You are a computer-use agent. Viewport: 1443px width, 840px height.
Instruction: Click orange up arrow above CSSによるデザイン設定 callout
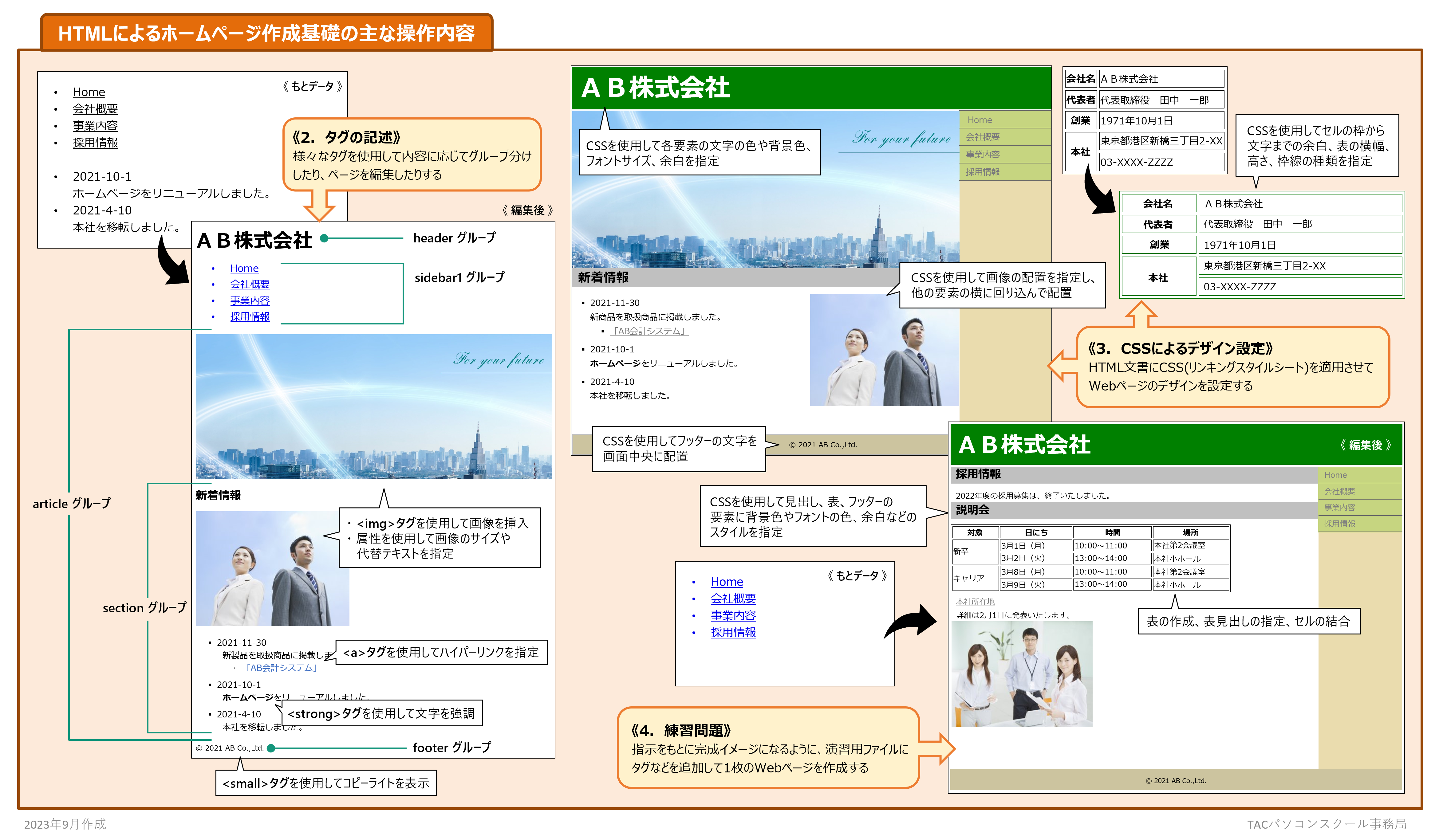1141,314
